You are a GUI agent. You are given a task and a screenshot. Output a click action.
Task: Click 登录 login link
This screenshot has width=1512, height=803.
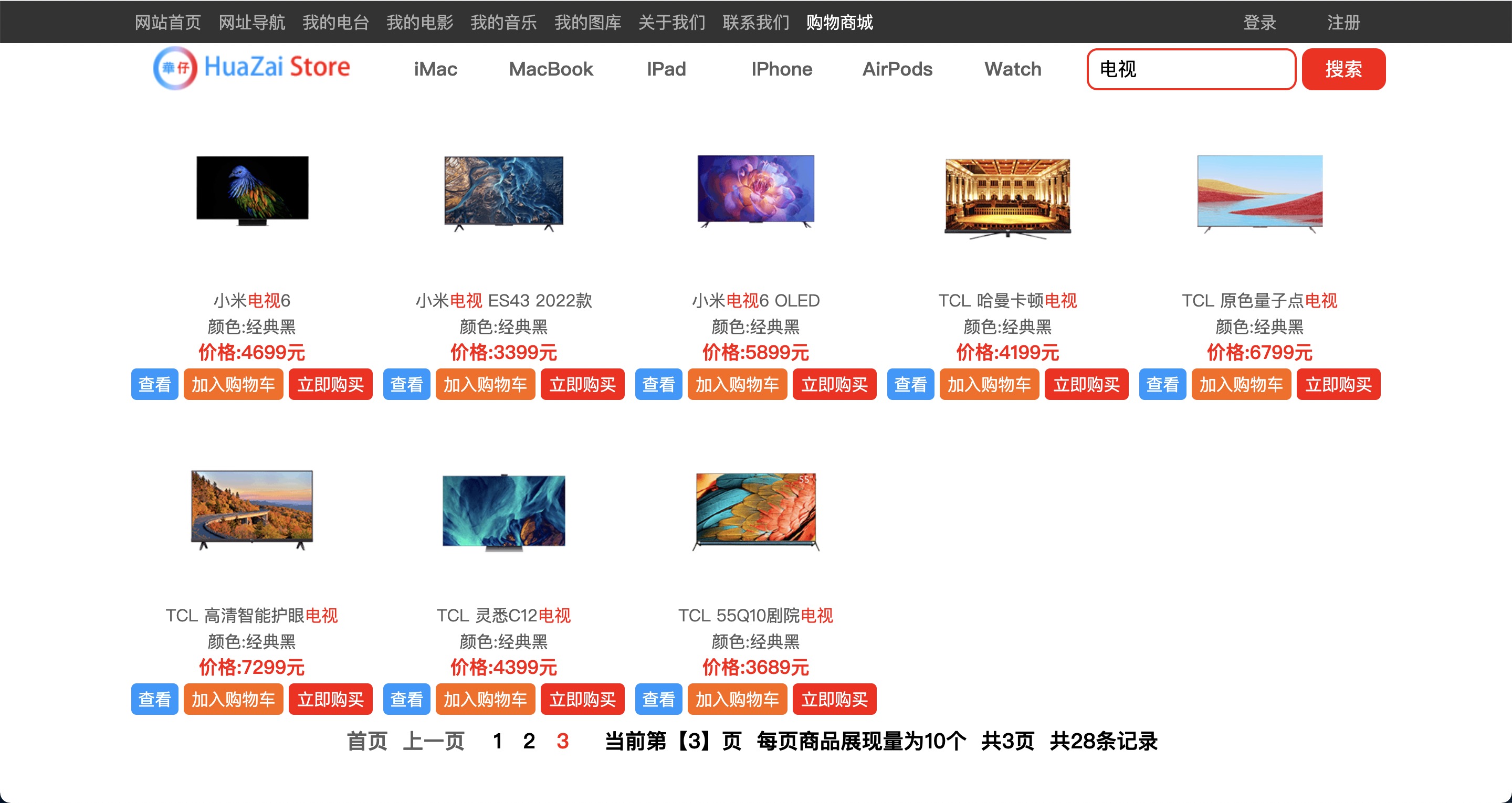(1259, 22)
